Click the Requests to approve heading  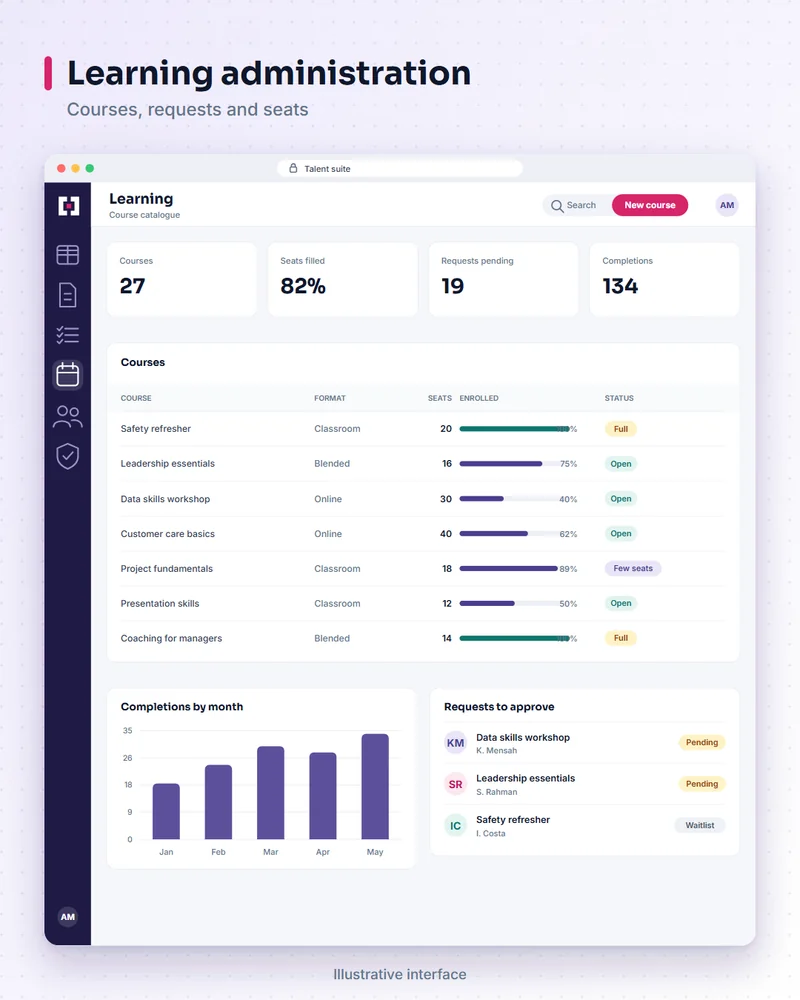click(x=499, y=707)
